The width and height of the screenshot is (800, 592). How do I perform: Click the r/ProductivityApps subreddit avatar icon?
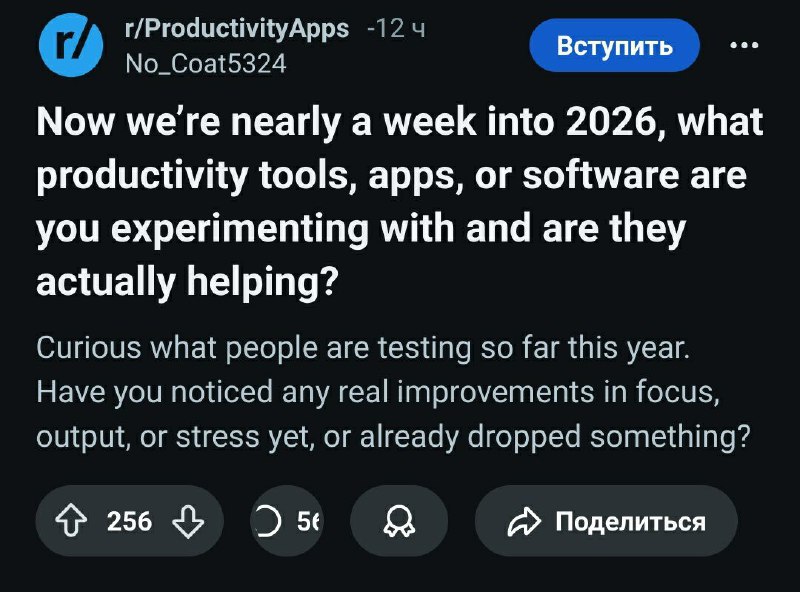point(68,46)
